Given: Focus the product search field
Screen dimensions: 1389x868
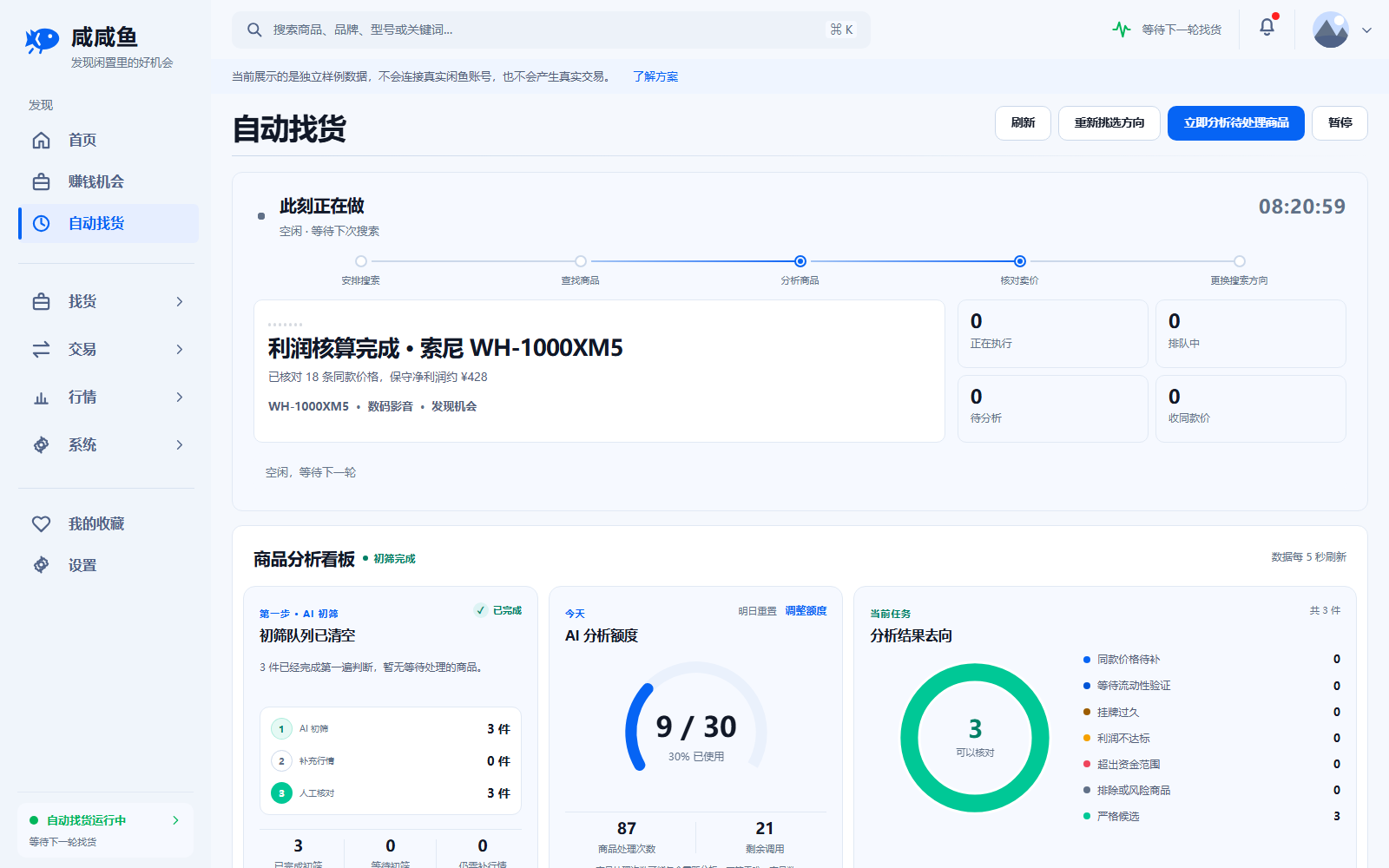Looking at the screenshot, I should (x=550, y=30).
